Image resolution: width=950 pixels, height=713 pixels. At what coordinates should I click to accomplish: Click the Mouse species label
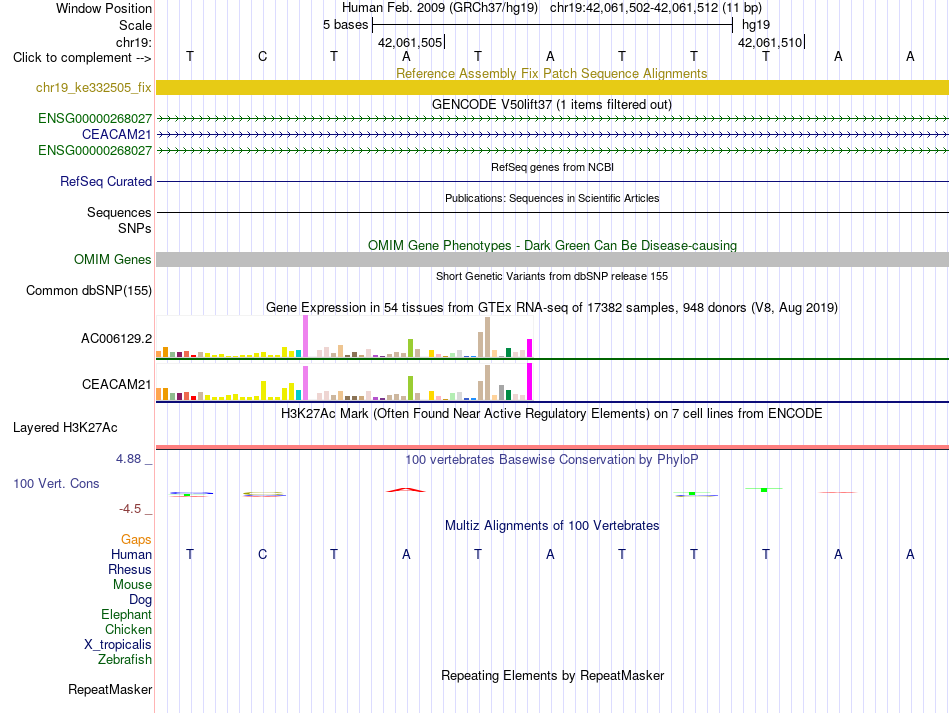coord(132,585)
